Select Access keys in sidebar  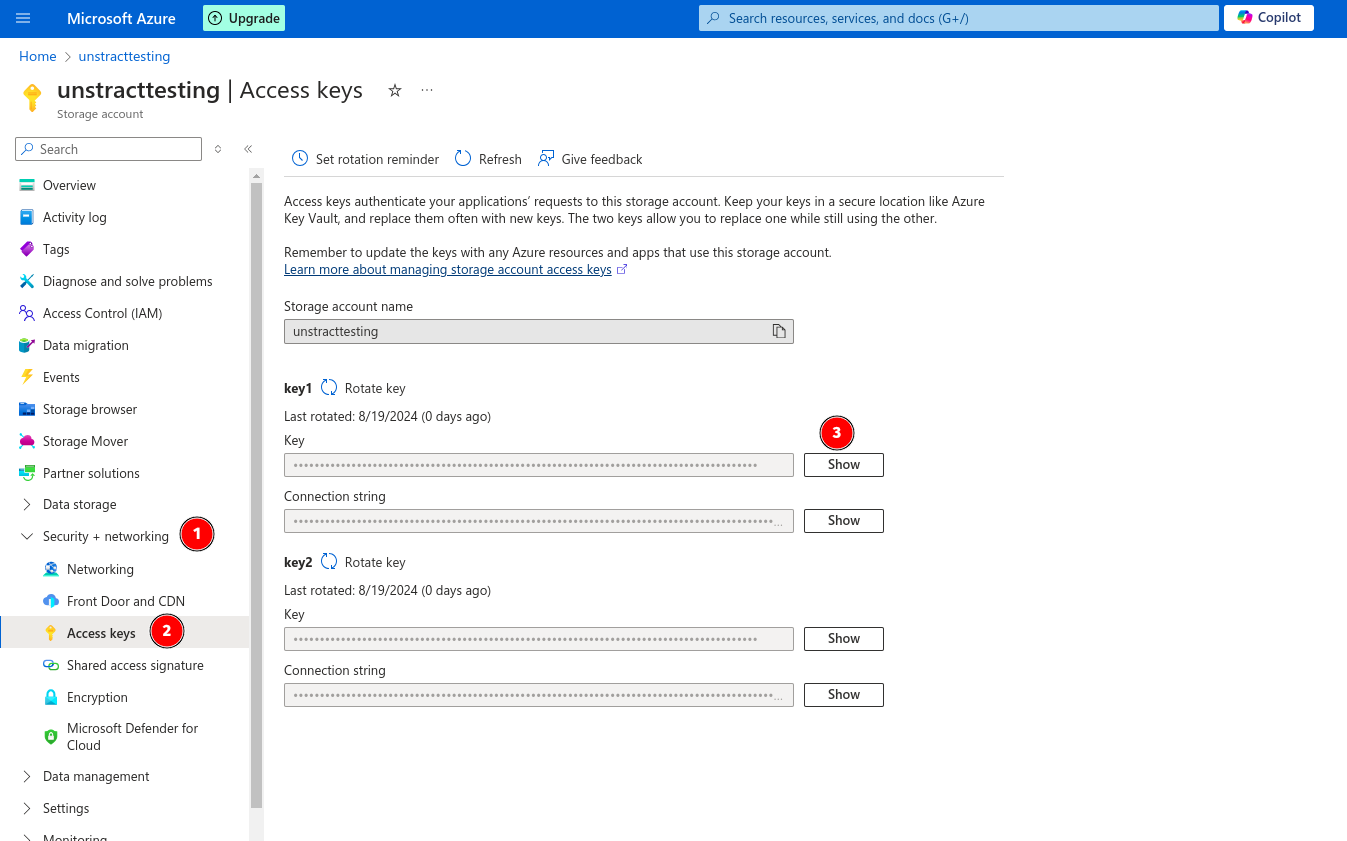point(125,632)
